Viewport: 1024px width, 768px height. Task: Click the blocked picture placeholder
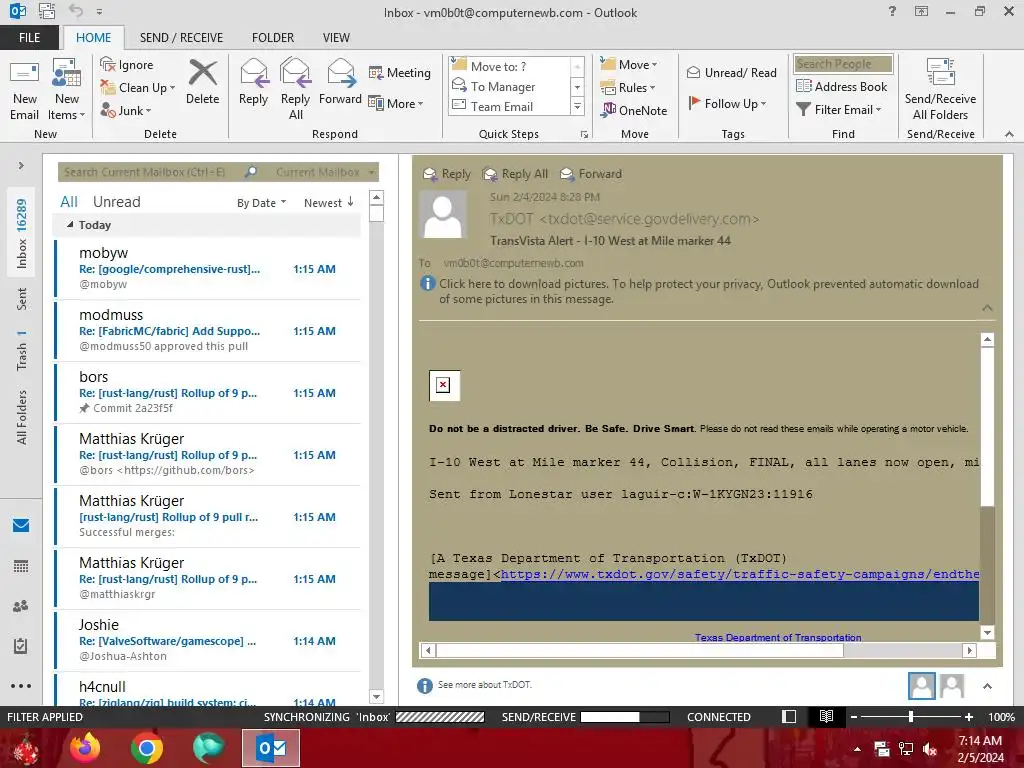click(444, 385)
